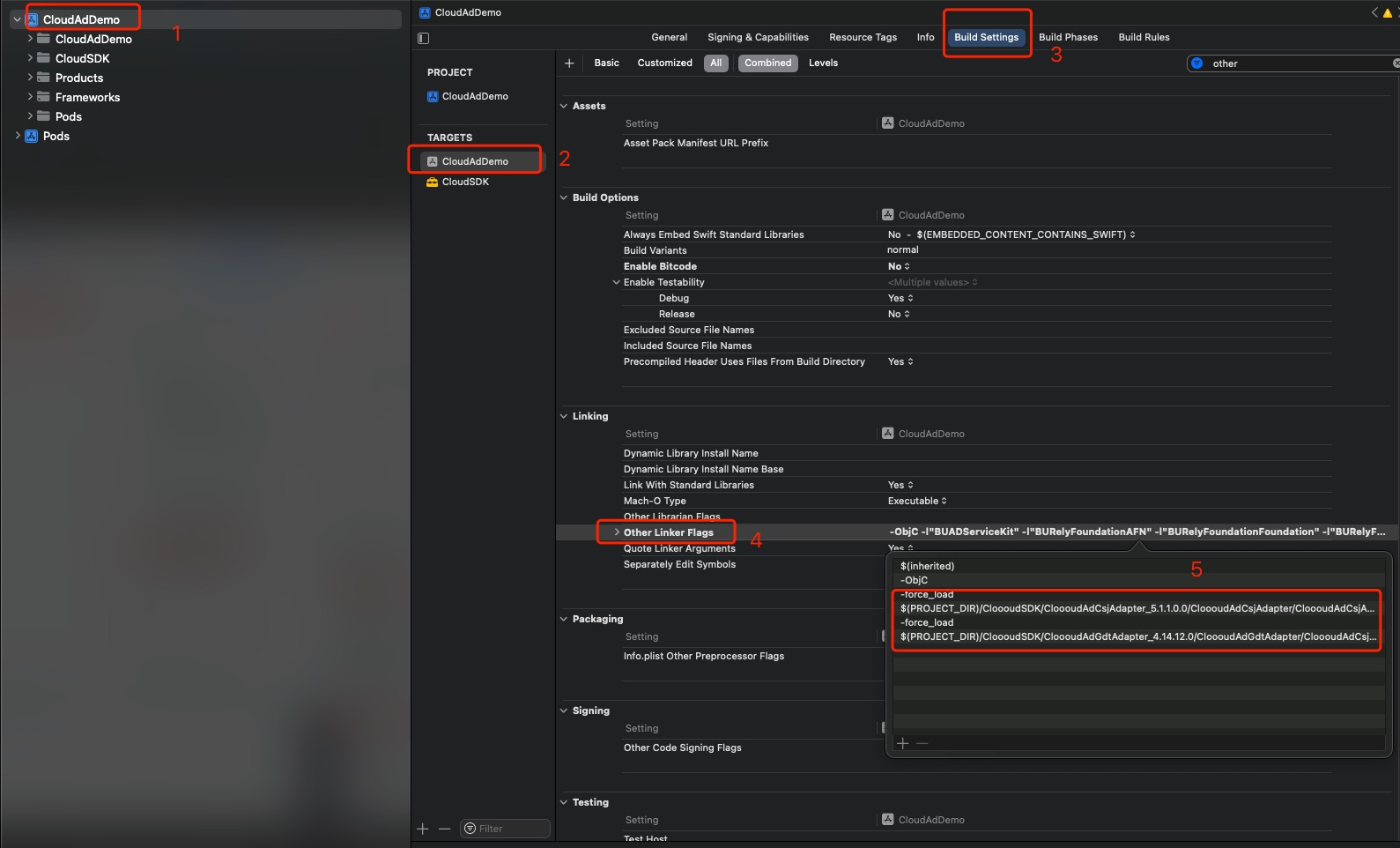Image resolution: width=1400 pixels, height=848 pixels.
Task: Remove target with bottom minus button
Action: point(444,829)
